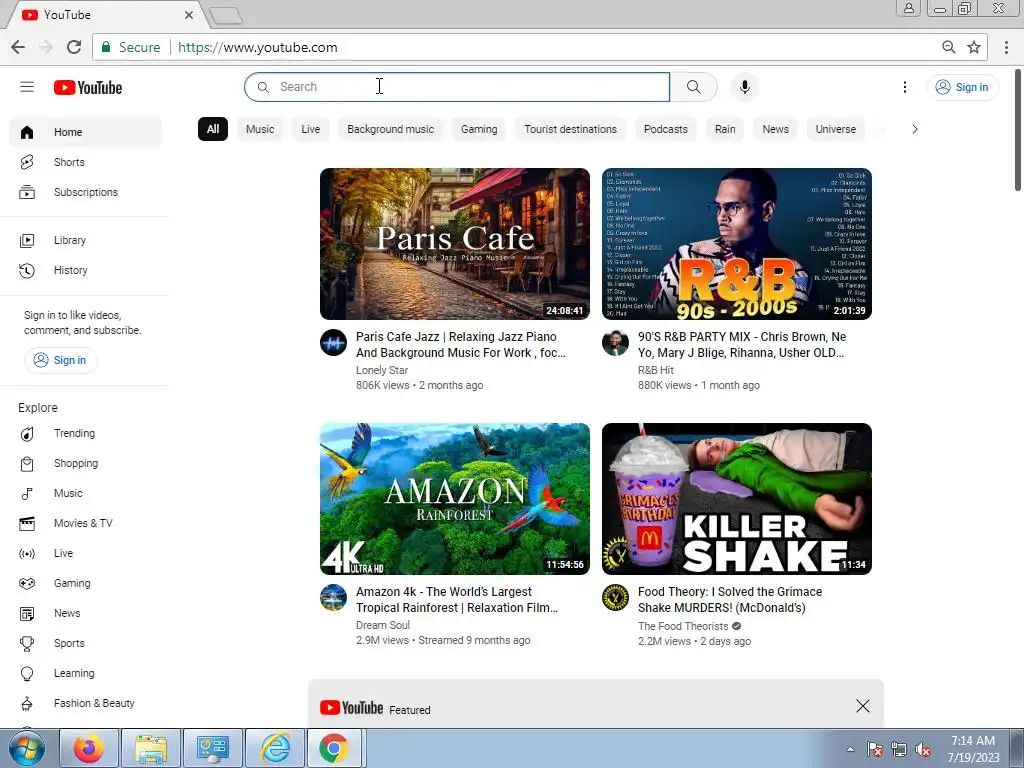Click The Food Theorists channel avatar
The image size is (1024, 768).
[615, 598]
